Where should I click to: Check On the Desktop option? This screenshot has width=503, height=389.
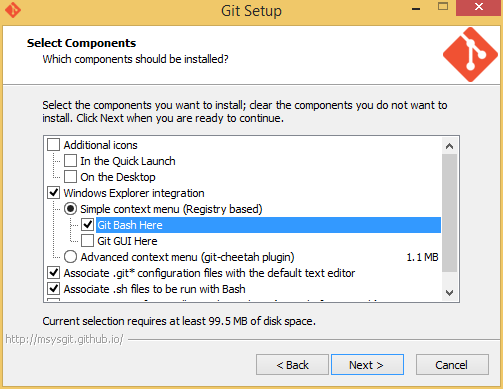(70, 177)
